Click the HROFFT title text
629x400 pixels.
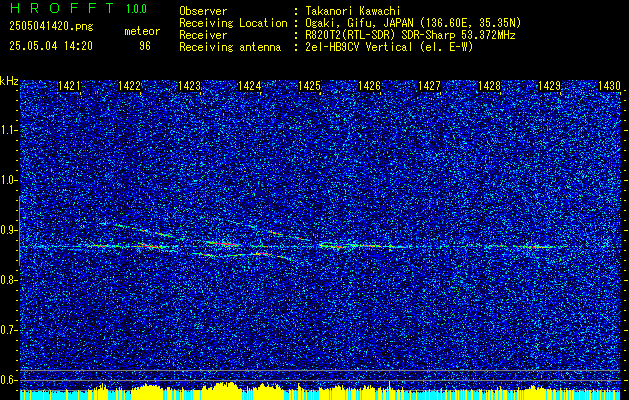[x=61, y=8]
